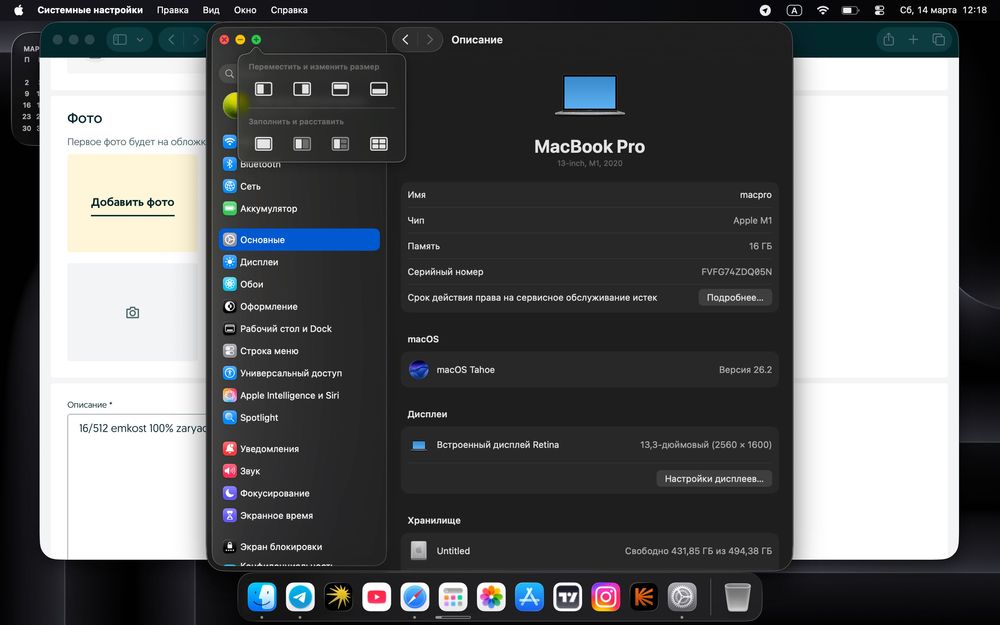Select Дисплеи in the settings sidebar
Screen dimensions: 1000x625
[x=259, y=262]
